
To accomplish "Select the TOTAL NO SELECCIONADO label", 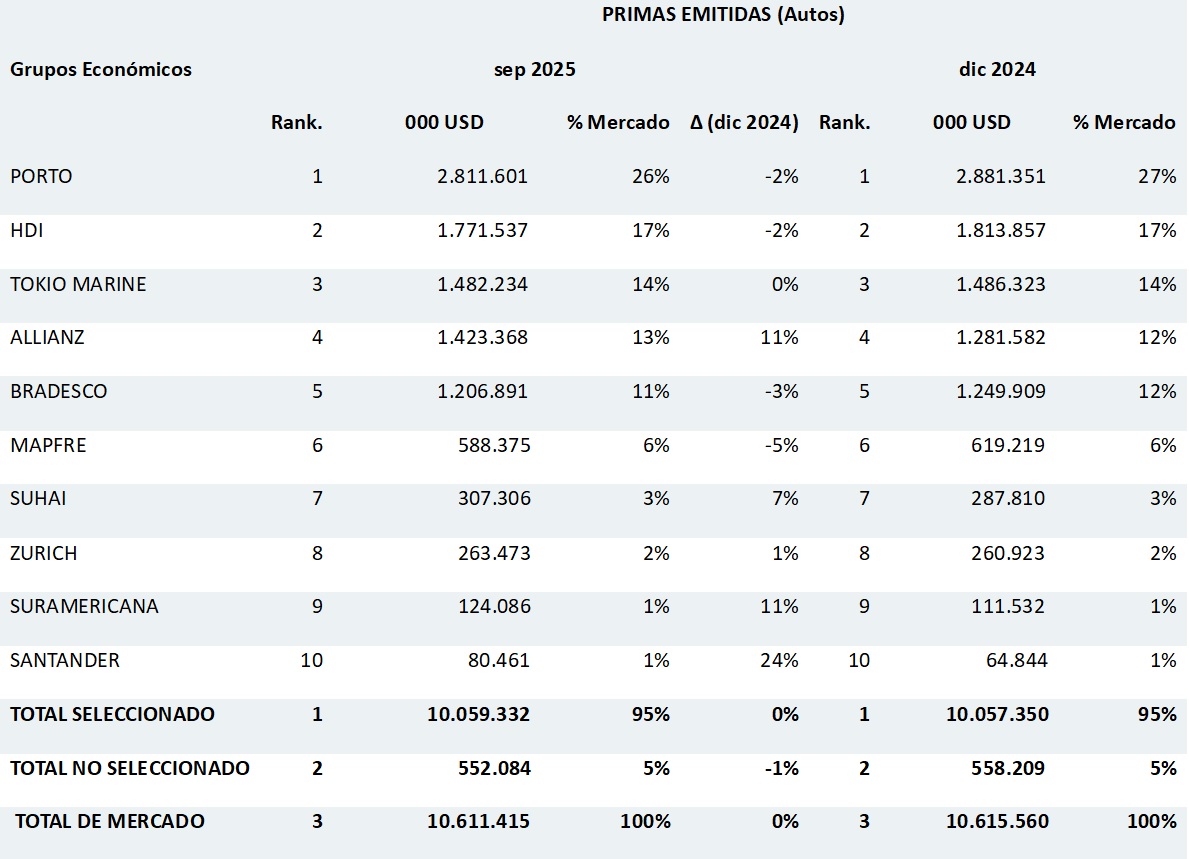I will [x=130, y=768].
